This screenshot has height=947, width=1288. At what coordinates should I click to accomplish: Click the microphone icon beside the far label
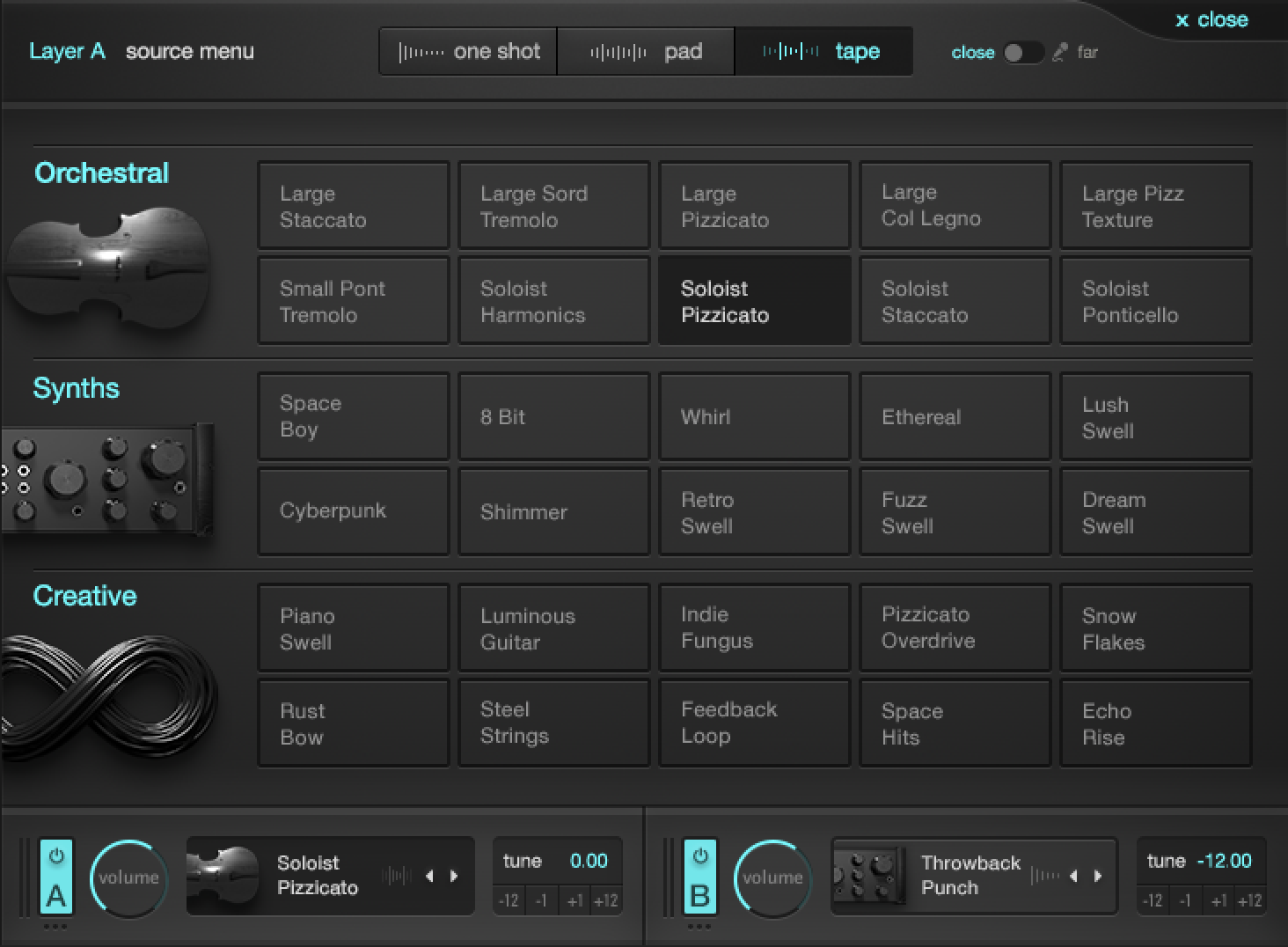tap(1060, 52)
